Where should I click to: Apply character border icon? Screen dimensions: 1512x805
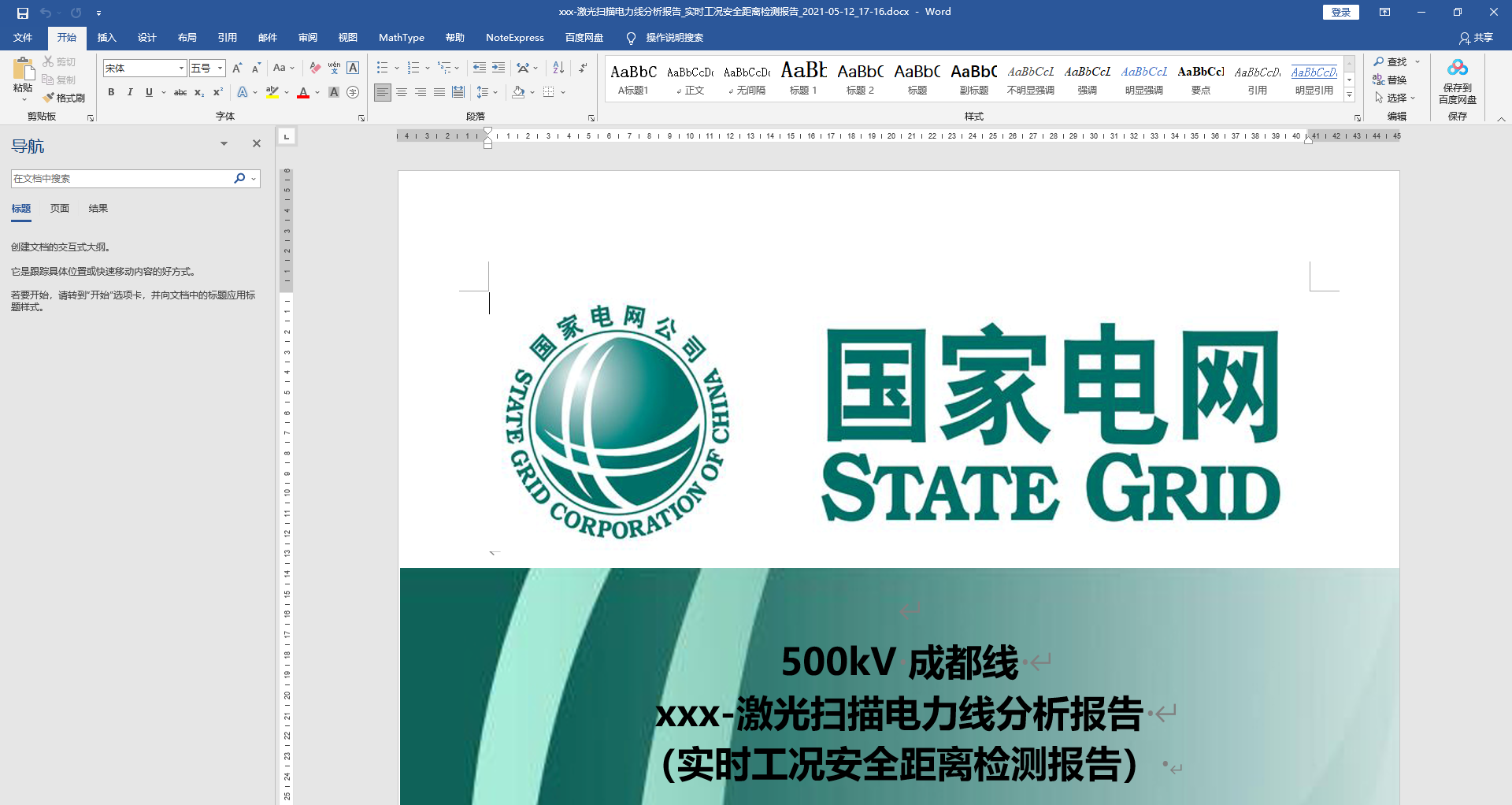point(353,68)
